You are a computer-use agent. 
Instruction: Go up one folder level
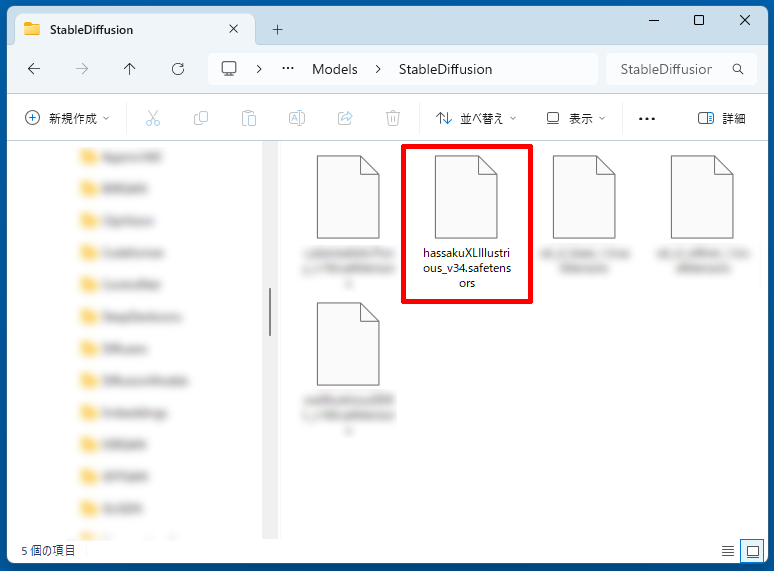[x=129, y=69]
